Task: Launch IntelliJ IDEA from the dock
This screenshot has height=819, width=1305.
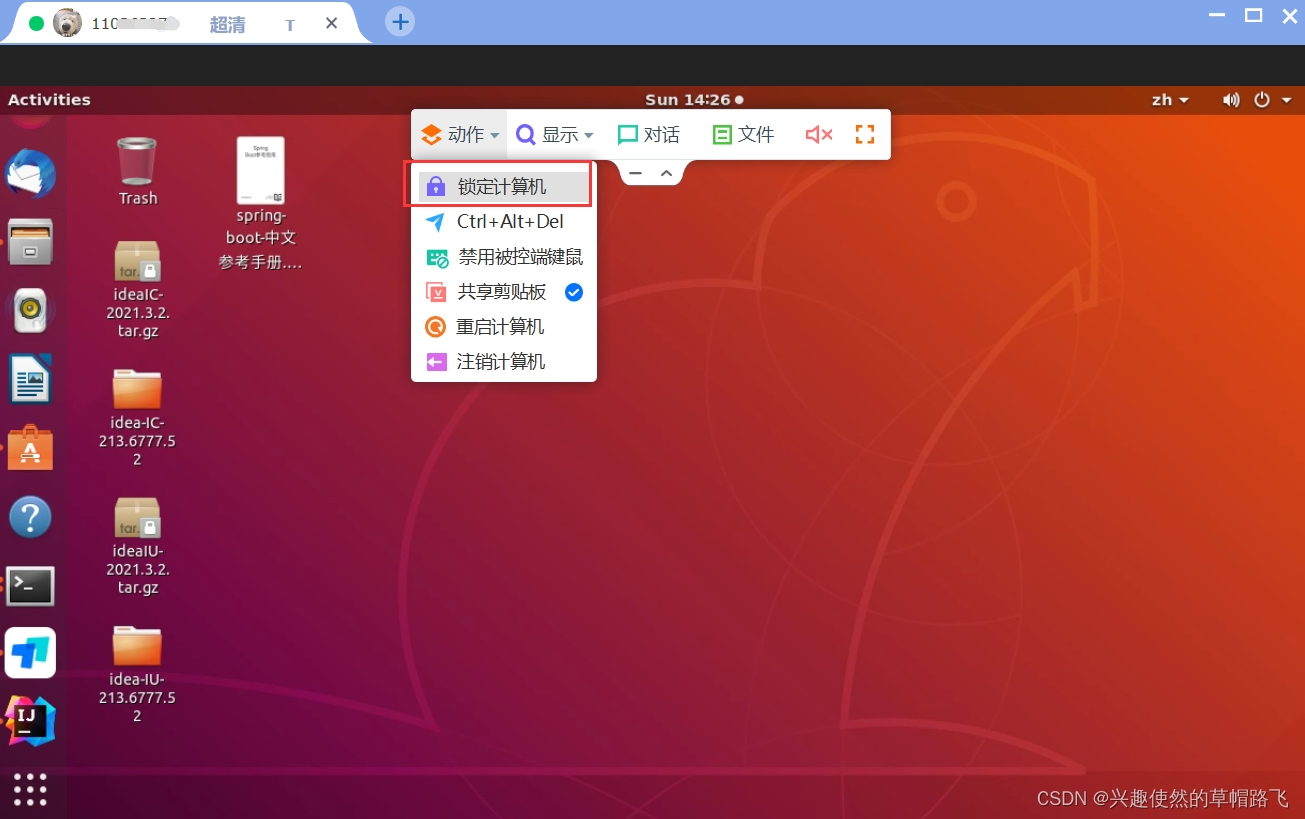Action: coord(31,721)
